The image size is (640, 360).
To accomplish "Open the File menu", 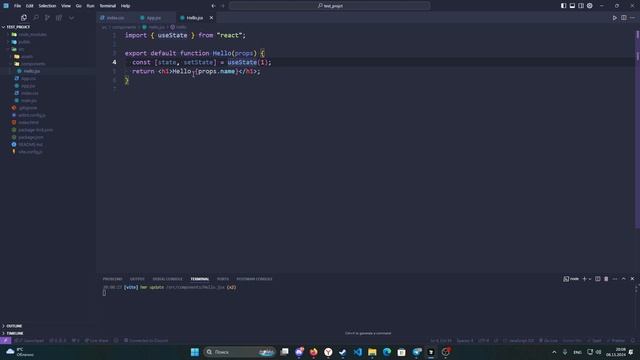I will [x=17, y=6].
